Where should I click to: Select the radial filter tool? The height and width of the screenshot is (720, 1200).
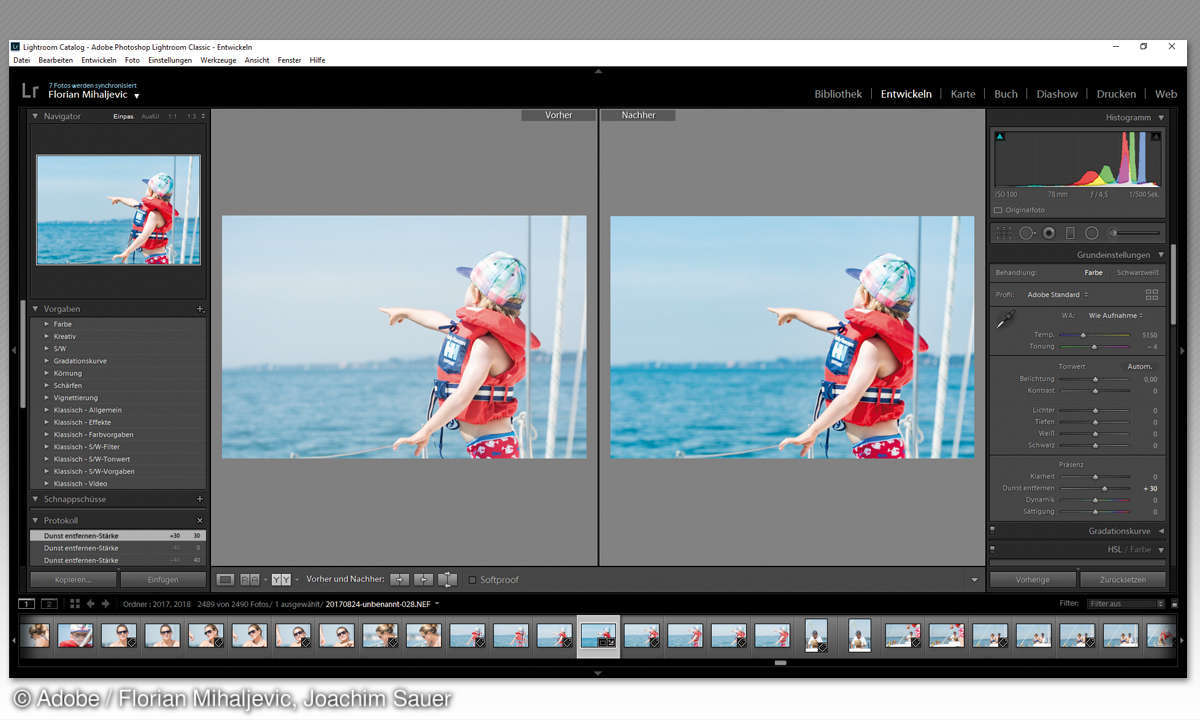1092,233
